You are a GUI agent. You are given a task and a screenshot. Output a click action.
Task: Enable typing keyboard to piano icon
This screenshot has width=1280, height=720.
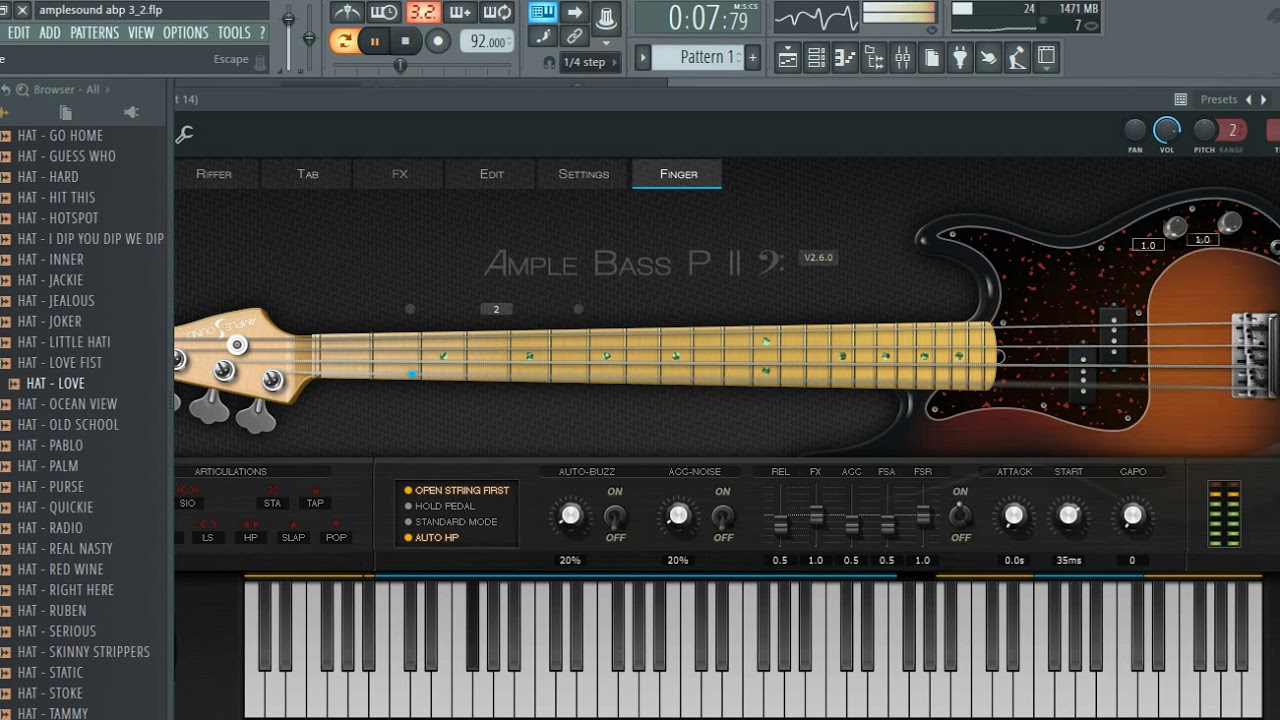pos(543,12)
